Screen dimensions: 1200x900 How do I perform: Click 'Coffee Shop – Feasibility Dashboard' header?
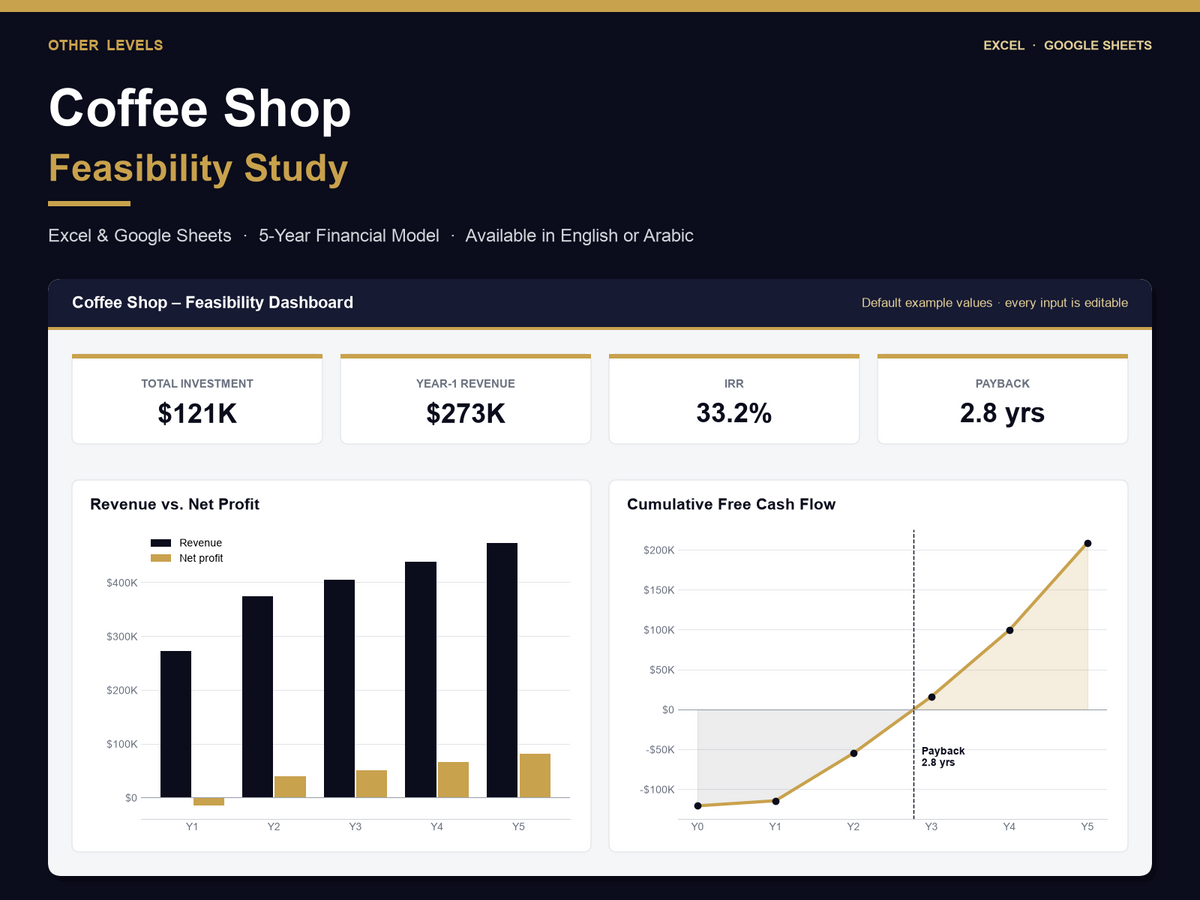(213, 302)
